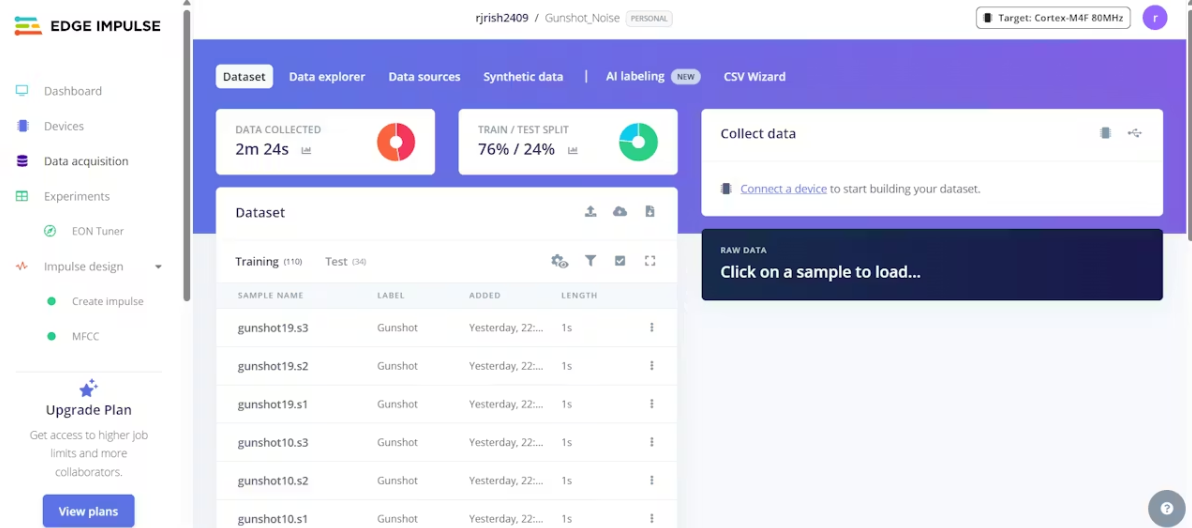The width and height of the screenshot is (1192, 528).
Task: Collapse the Impulse design menu arrow
Action: [158, 267]
